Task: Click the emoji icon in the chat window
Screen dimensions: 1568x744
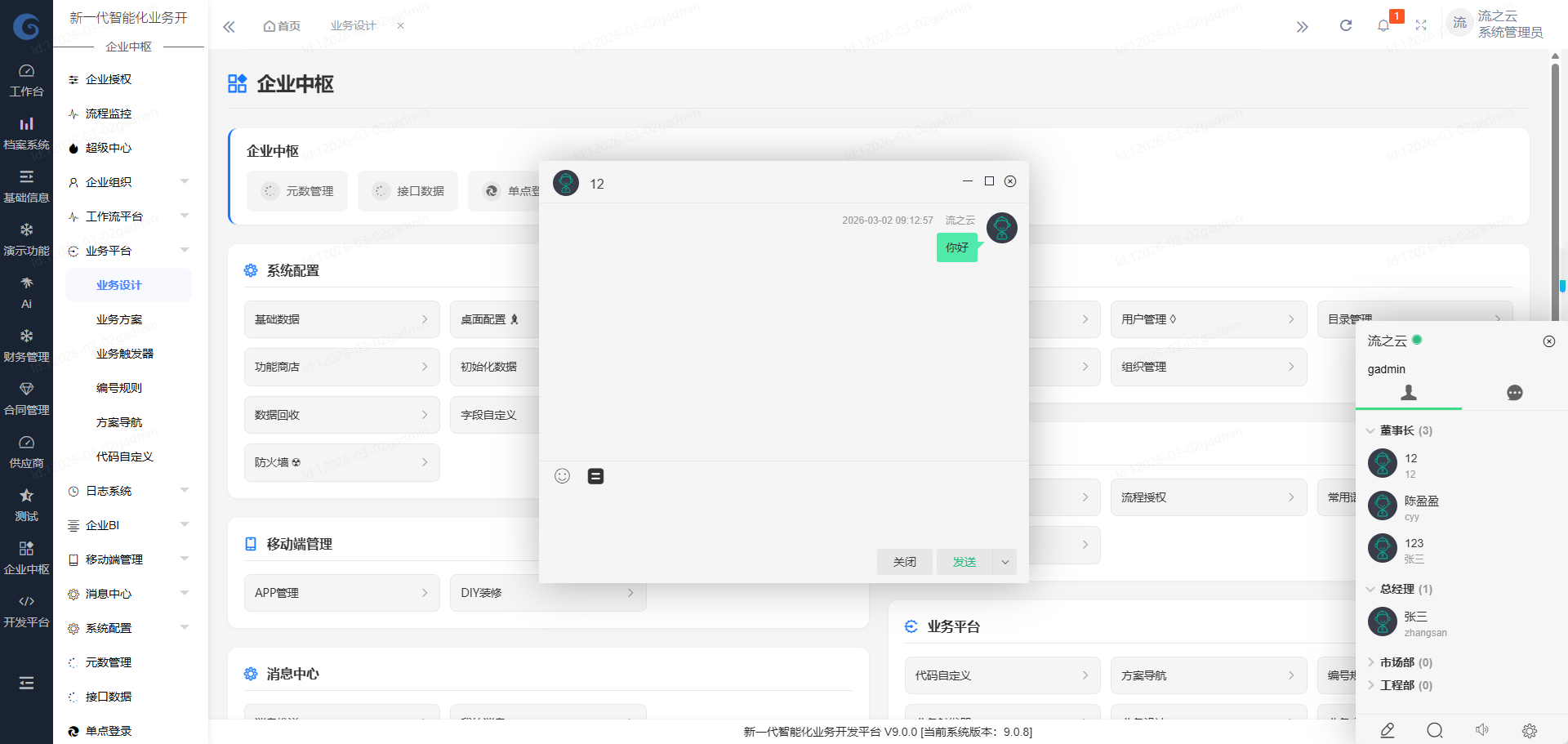Action: click(562, 475)
